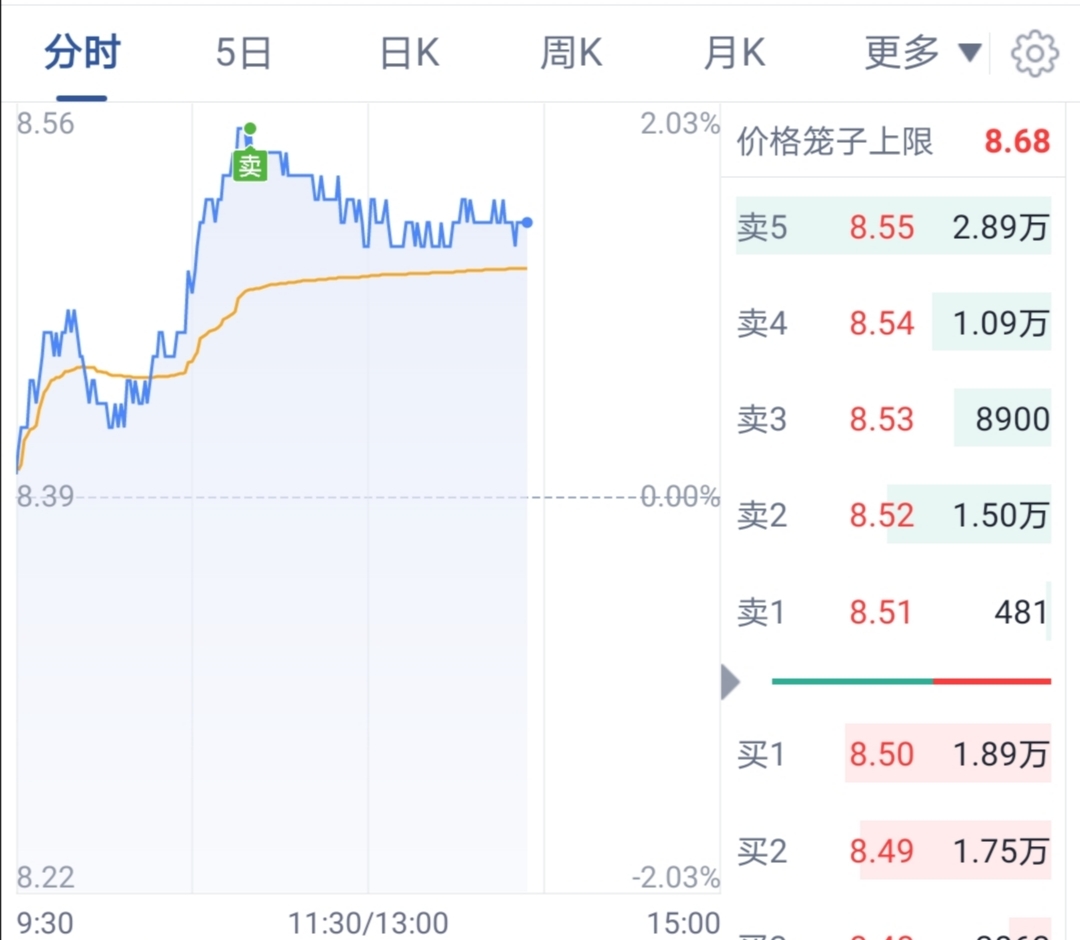The height and width of the screenshot is (940, 1080).
Task: Tap the 价格笼子上限 8.68 label
Action: pyautogui.click(x=893, y=141)
